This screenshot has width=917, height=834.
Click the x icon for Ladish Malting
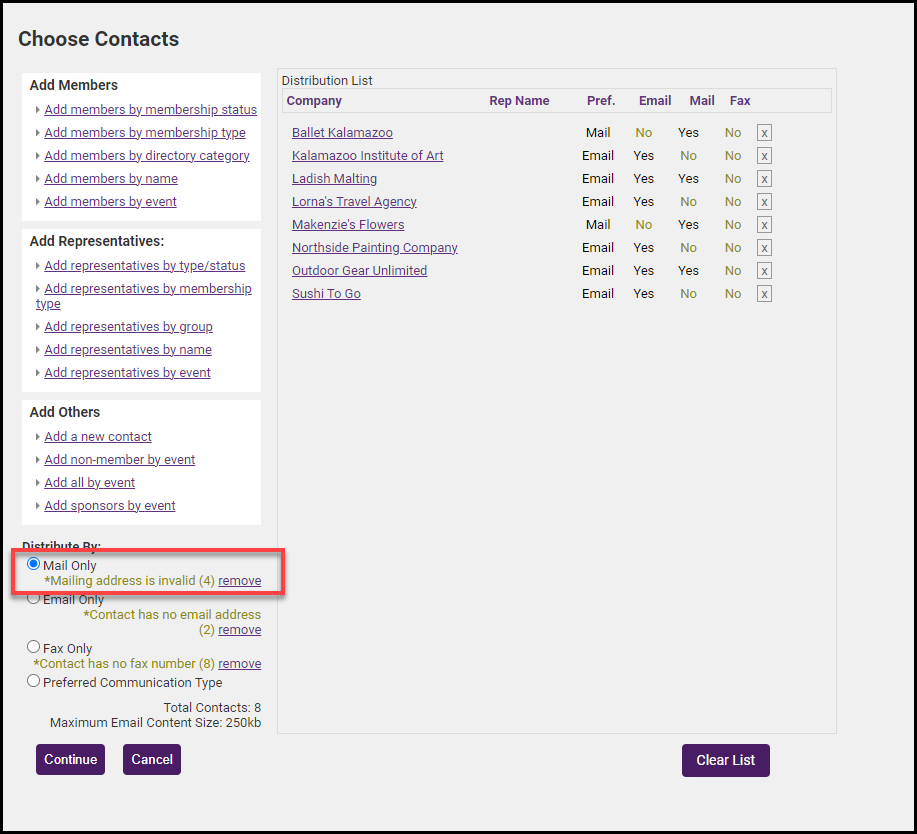coord(764,179)
